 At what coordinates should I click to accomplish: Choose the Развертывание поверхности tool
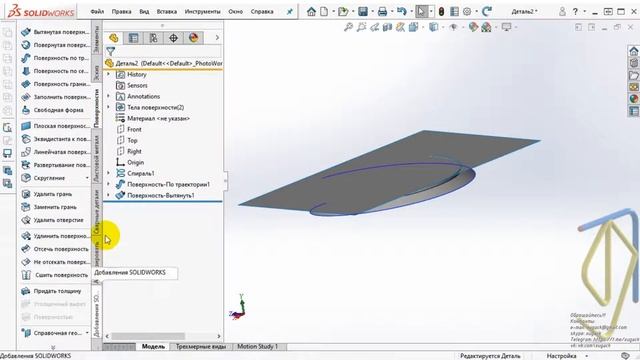[x=55, y=165]
